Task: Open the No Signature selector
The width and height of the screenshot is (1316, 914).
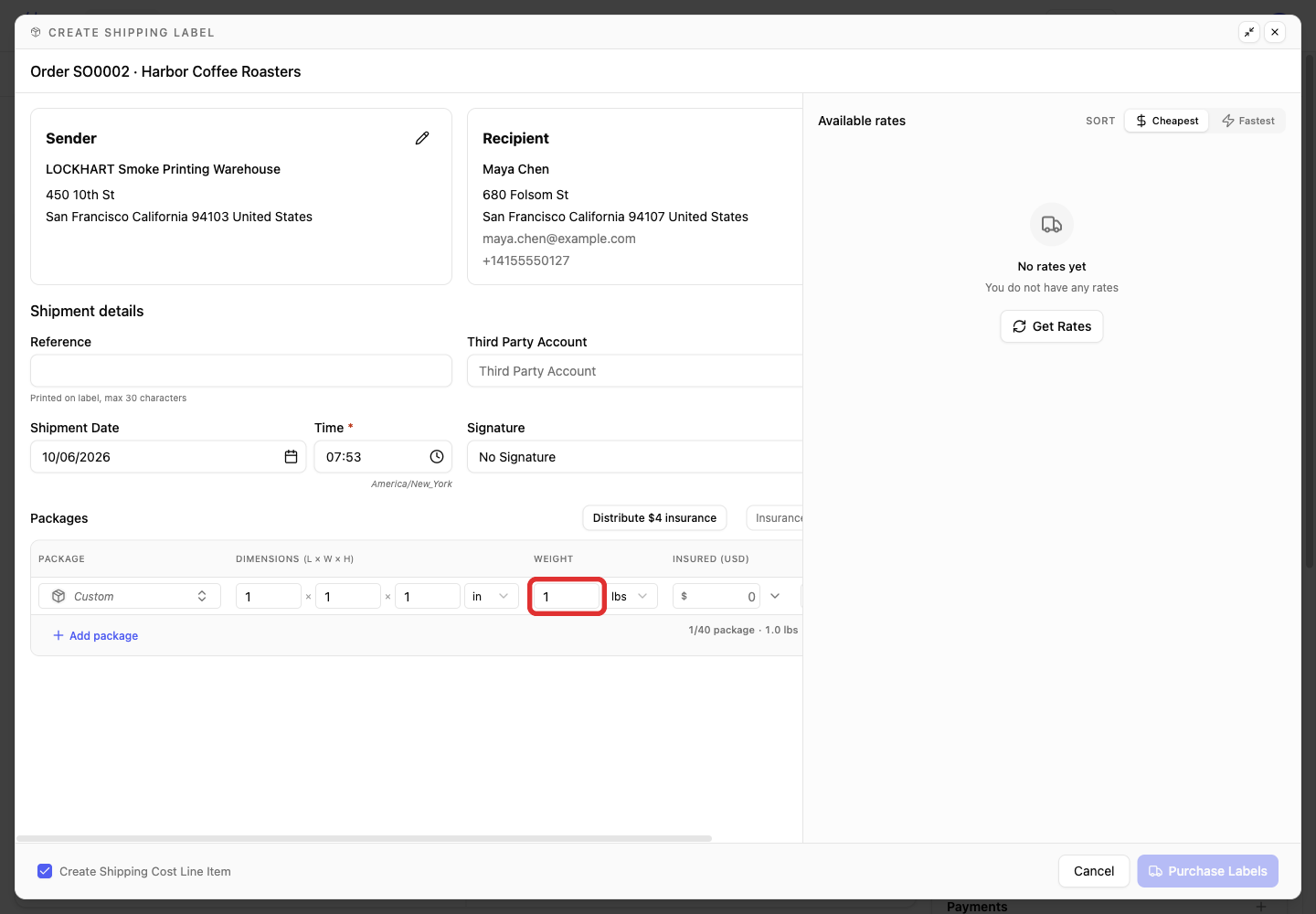Action: 635,457
